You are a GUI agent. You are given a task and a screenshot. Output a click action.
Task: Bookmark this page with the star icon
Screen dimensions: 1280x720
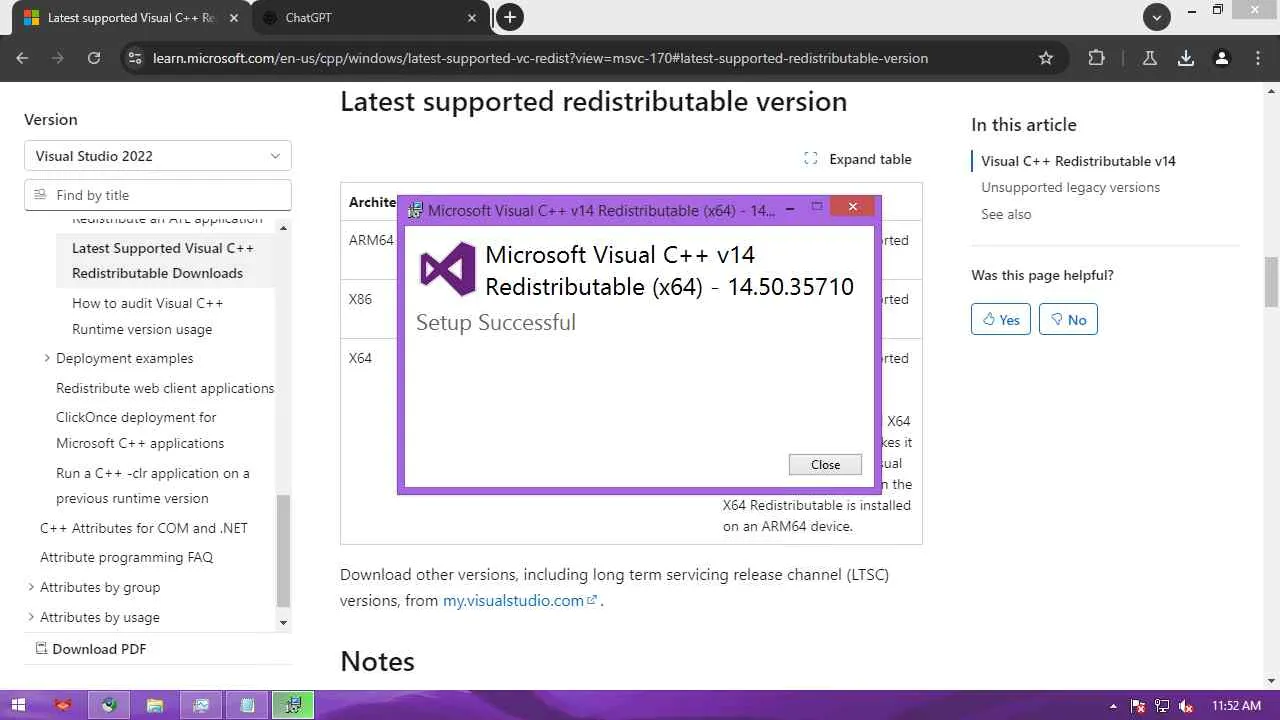[x=1046, y=58]
